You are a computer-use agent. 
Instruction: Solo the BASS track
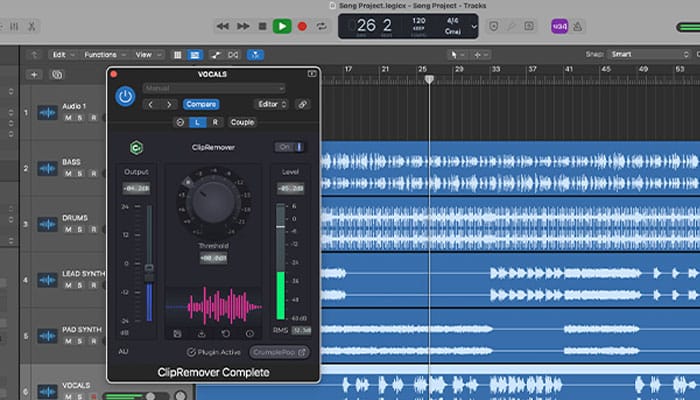[x=80, y=173]
